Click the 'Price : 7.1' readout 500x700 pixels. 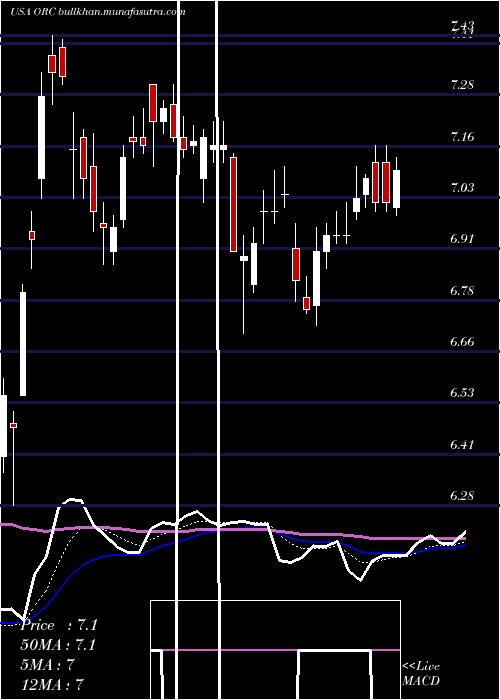pyautogui.click(x=59, y=625)
